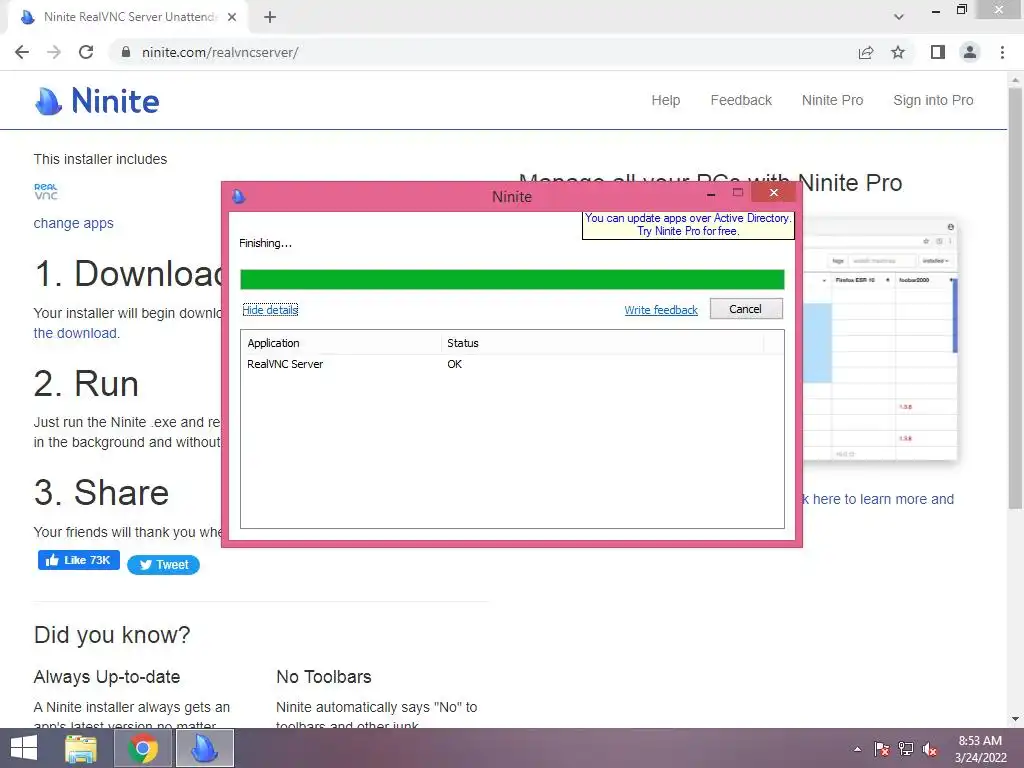This screenshot has height=768, width=1024.
Task: Cancel the Ninite installation
Action: [x=746, y=309]
